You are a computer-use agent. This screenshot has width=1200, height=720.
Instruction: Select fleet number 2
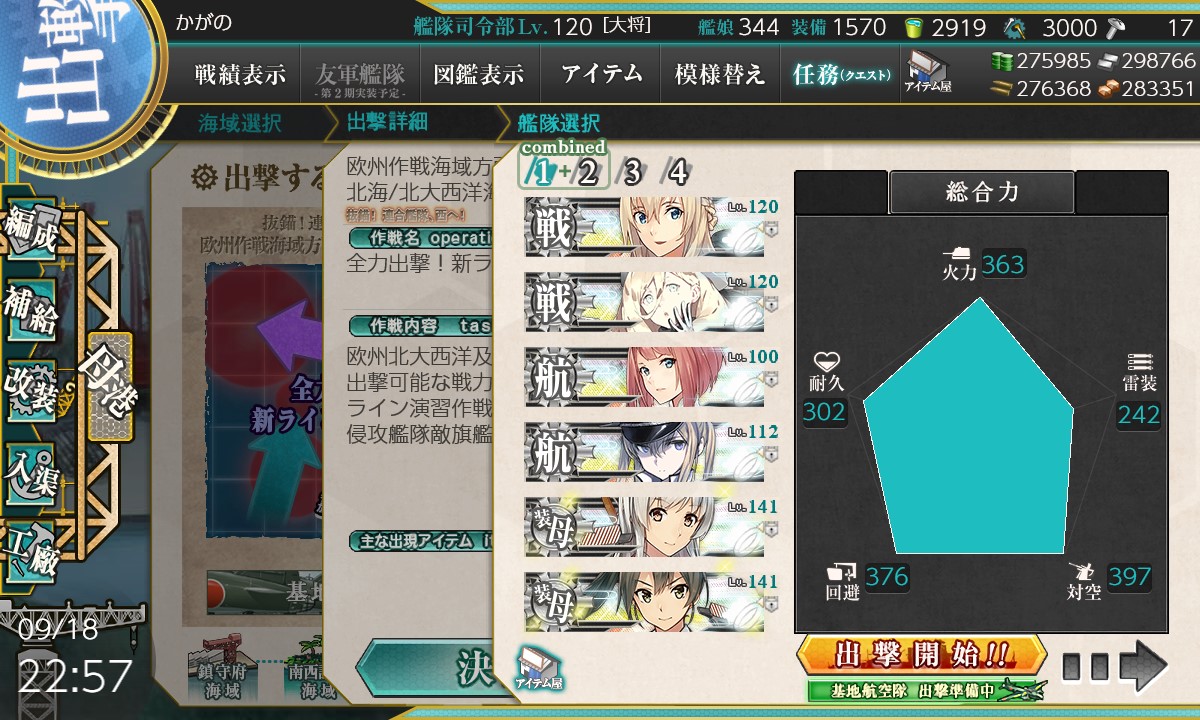588,173
